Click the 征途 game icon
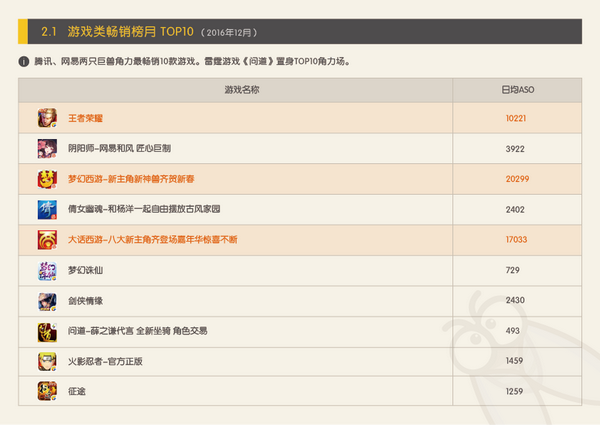The width and height of the screenshot is (600, 425). (47, 391)
